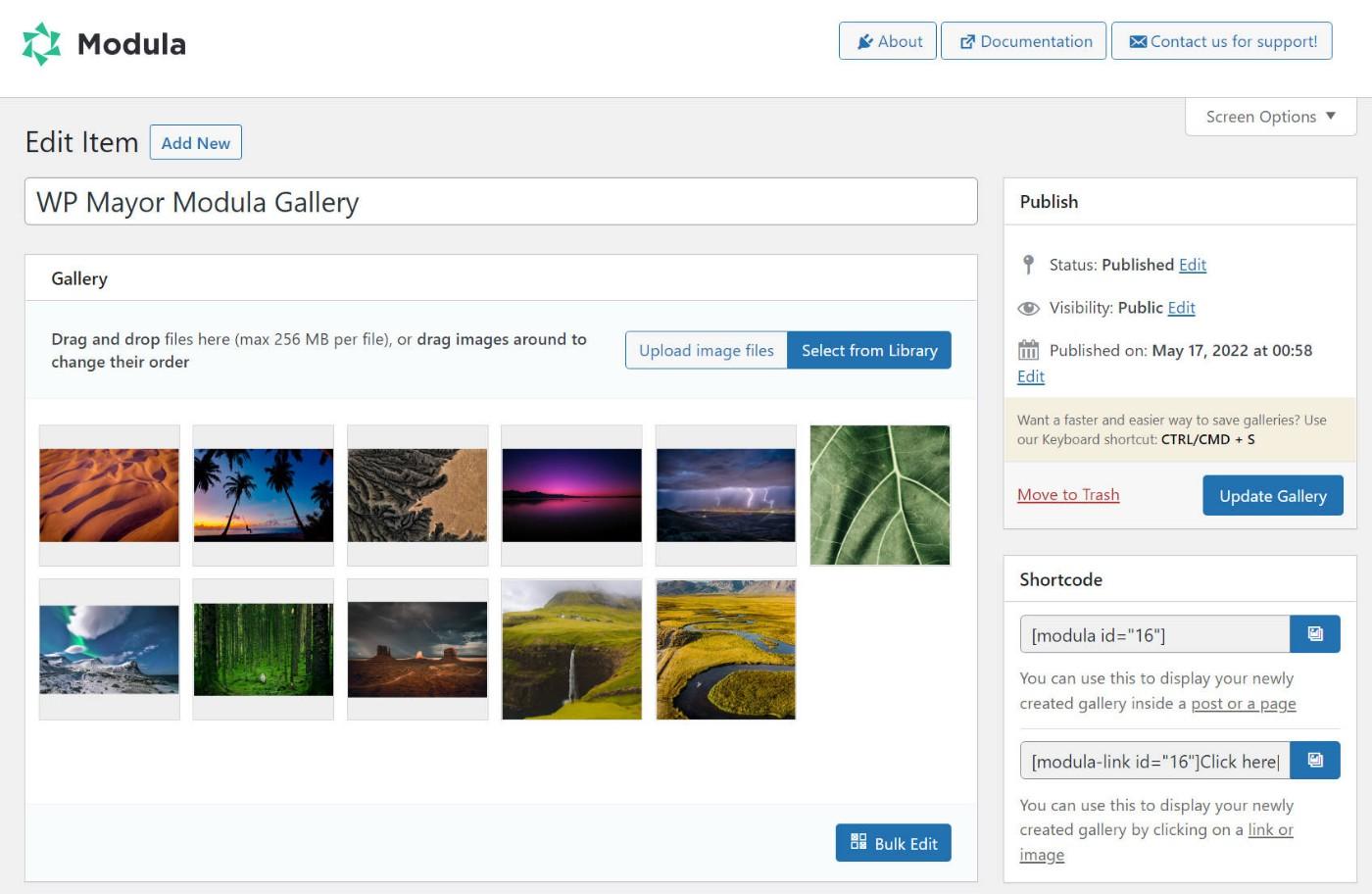Click the Shortcode panel heading
Viewport: 1372px width, 894px height.
coord(1060,579)
